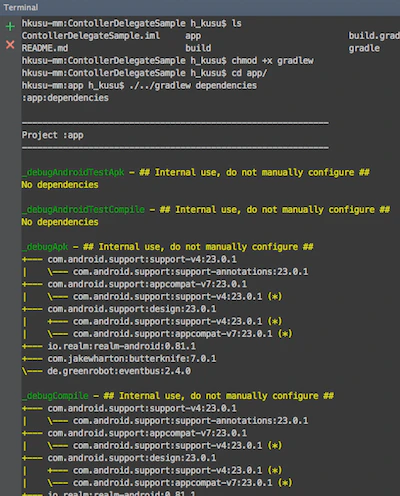Screen dimensions: 400x496
Task: Click the 'app' directory in the ls listing
Action: click(193, 36)
